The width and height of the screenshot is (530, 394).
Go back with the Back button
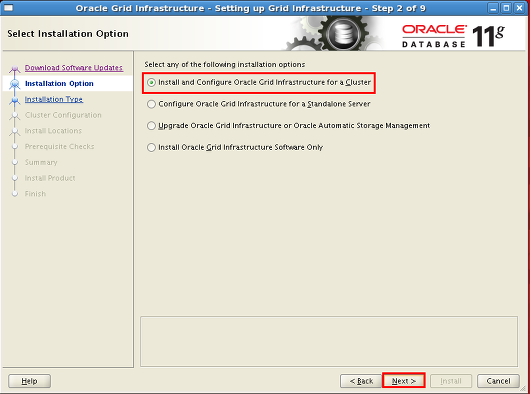click(361, 381)
